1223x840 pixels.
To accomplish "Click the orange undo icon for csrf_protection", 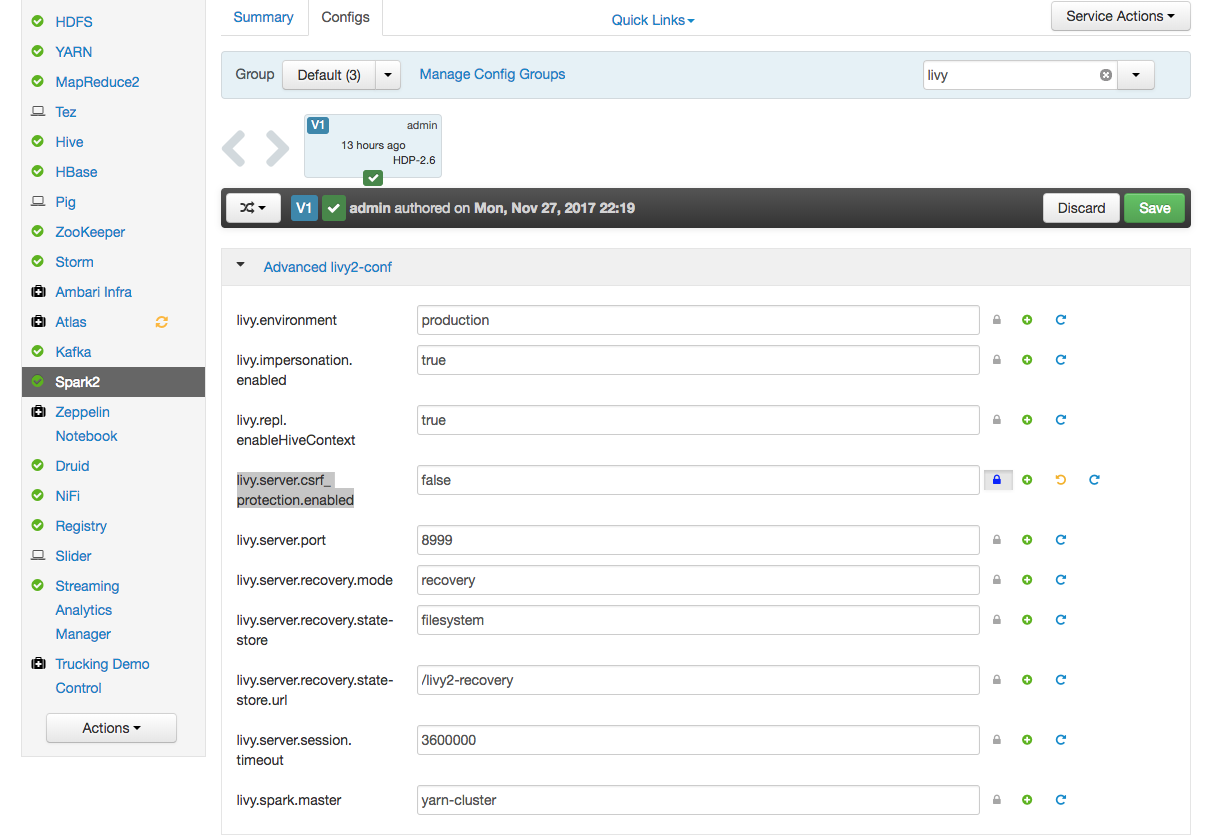I will [x=1061, y=480].
